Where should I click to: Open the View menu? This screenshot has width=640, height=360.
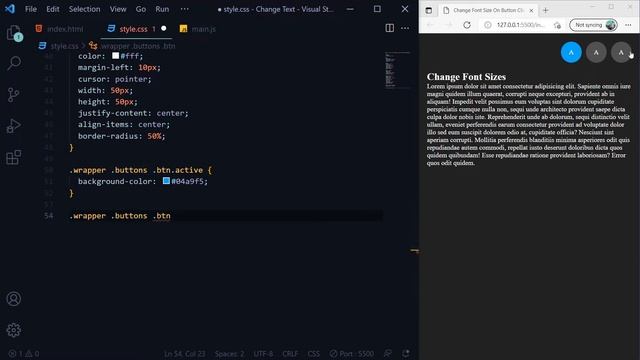[x=118, y=9]
